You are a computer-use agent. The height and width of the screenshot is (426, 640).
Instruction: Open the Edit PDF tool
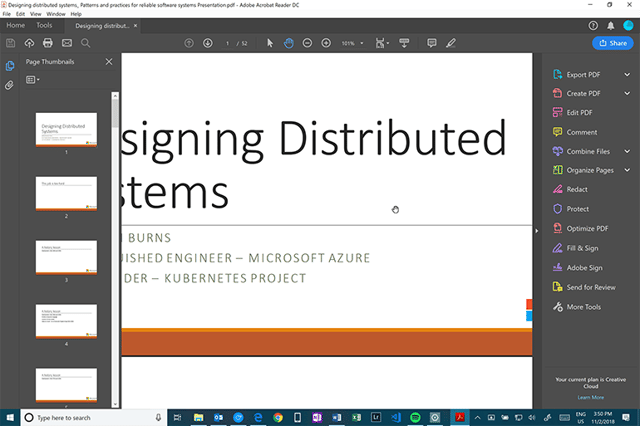tap(572, 113)
